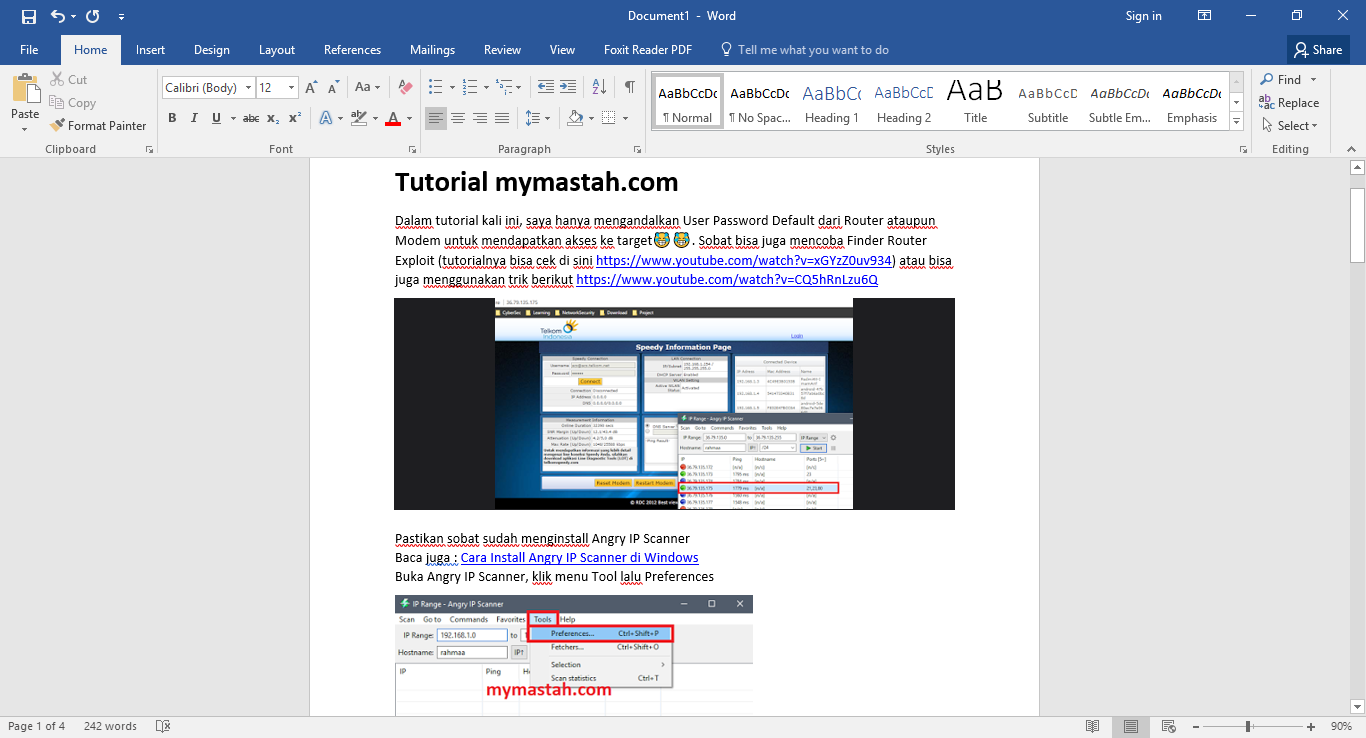
Task: Justify the paragraph text
Action: (x=502, y=118)
